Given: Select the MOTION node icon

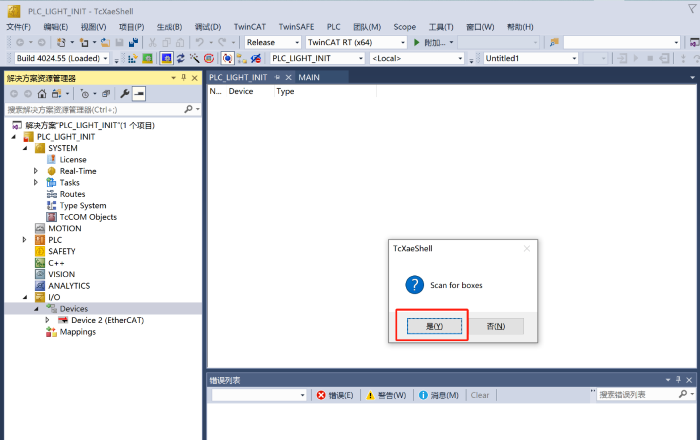Looking at the screenshot, I should pos(40,228).
